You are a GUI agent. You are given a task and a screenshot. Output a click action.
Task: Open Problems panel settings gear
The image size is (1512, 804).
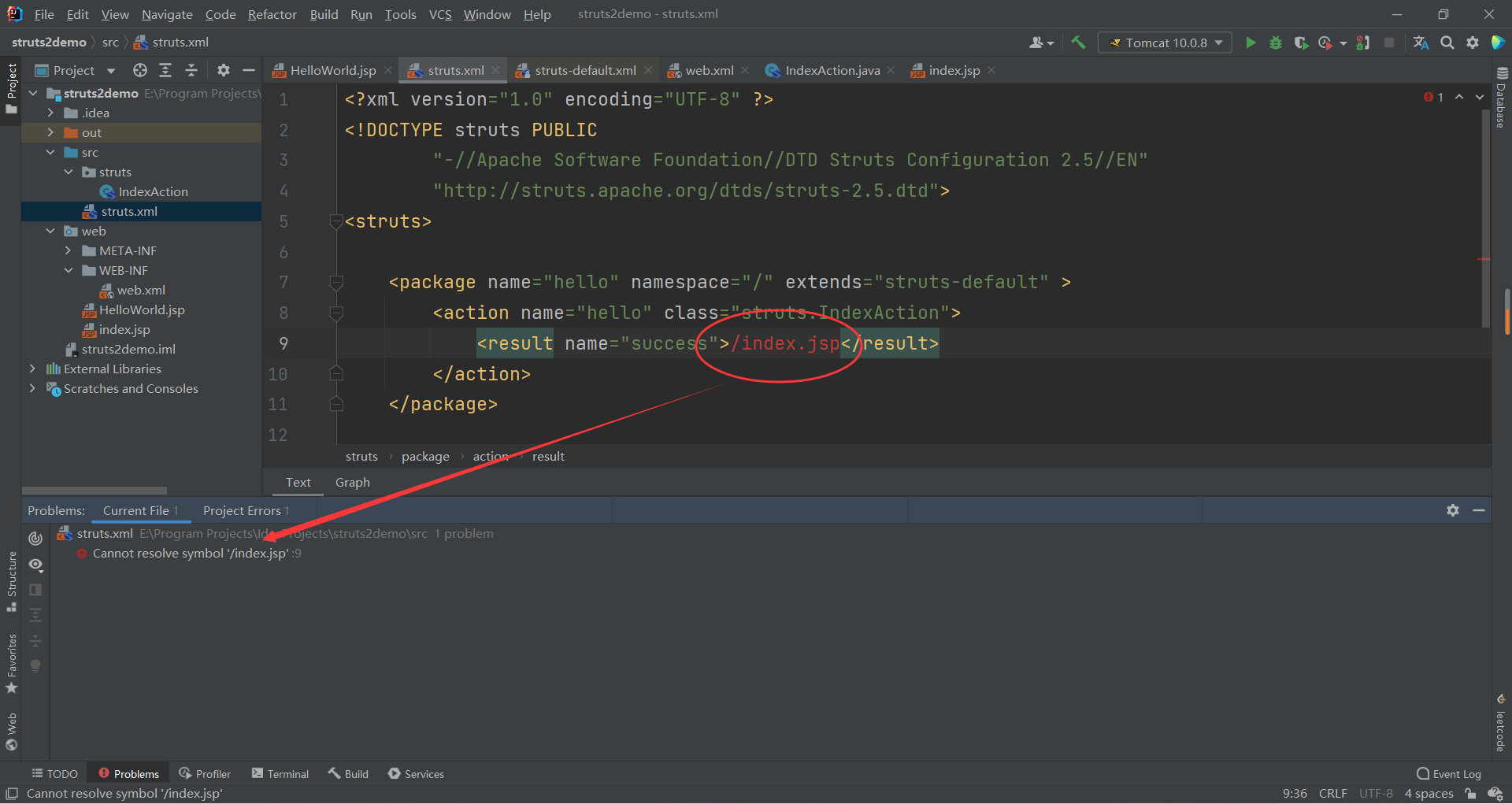pos(1453,510)
